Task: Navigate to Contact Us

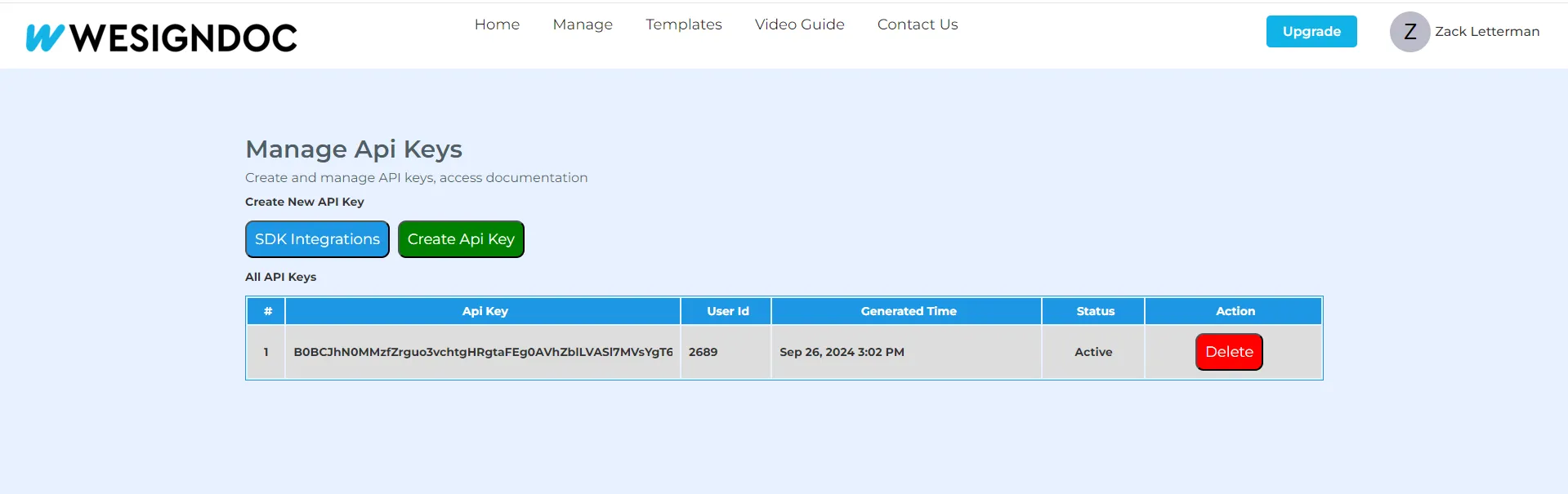Action: (918, 24)
